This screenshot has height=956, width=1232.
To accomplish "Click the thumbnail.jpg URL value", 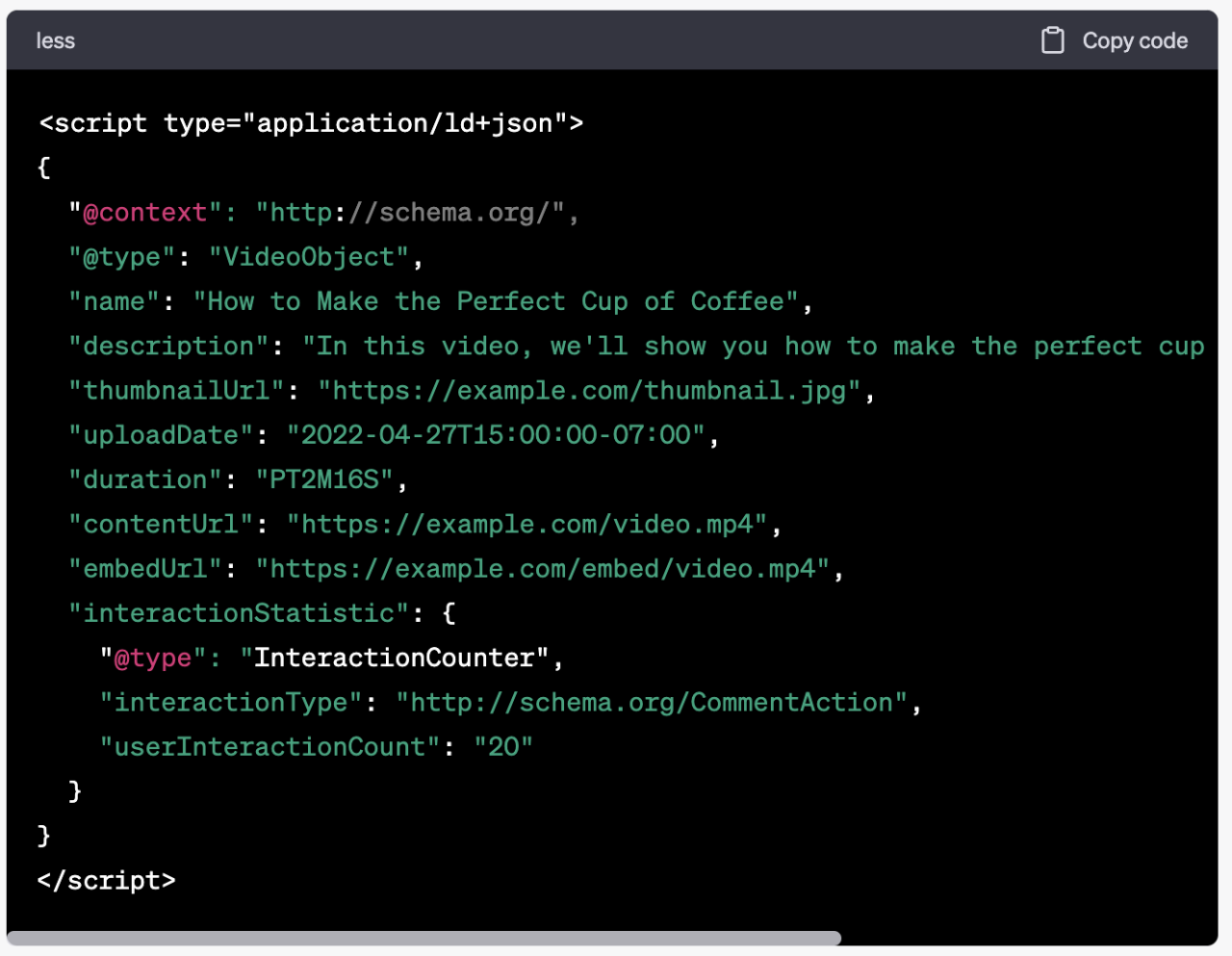I will point(589,391).
